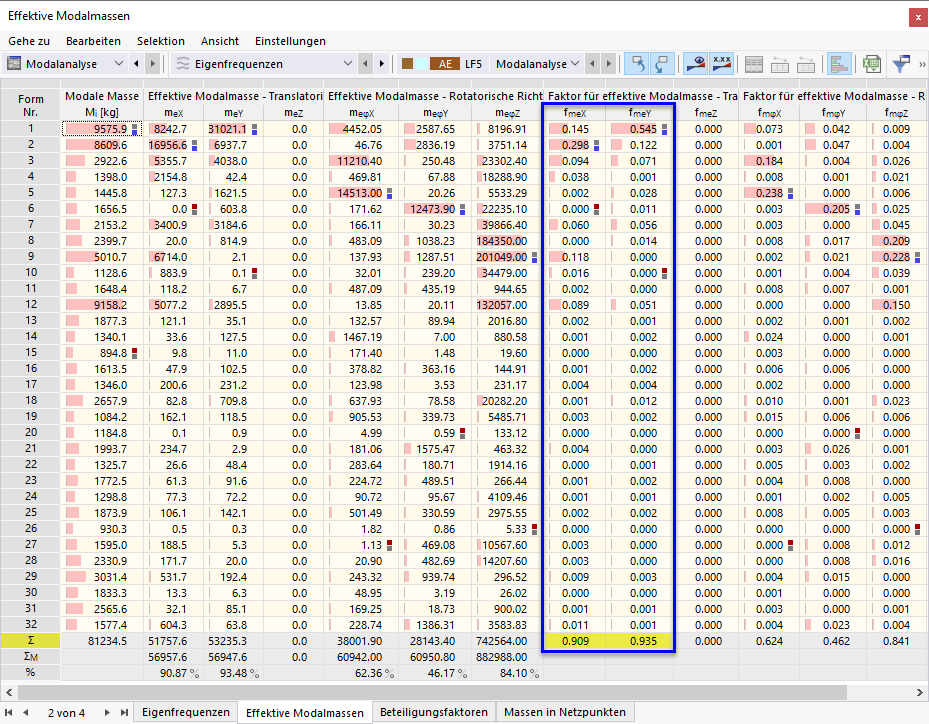Go to previous table tab arrow at bottom
The image size is (929, 724).
25,712
